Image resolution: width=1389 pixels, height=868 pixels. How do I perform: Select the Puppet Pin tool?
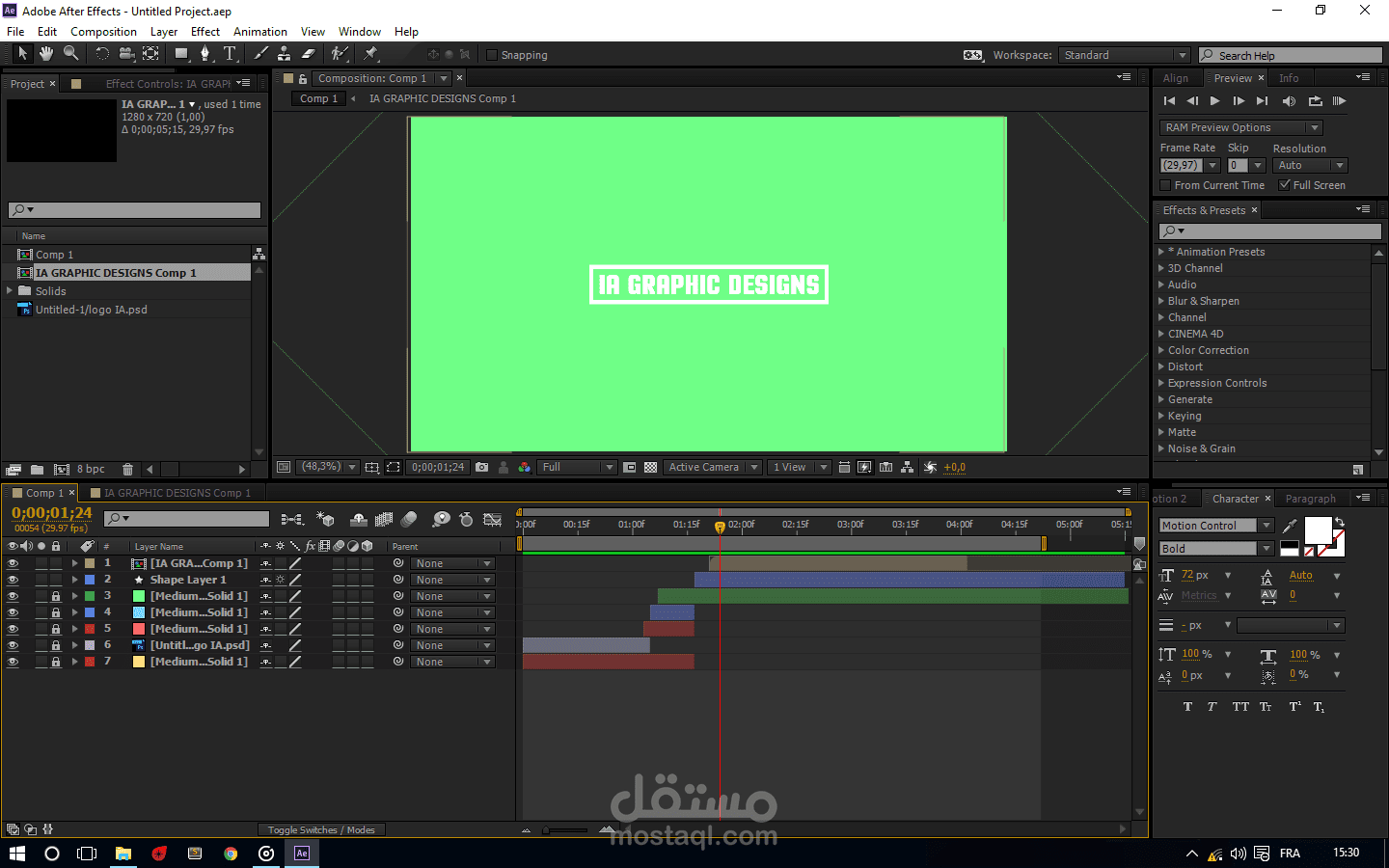(x=370, y=54)
